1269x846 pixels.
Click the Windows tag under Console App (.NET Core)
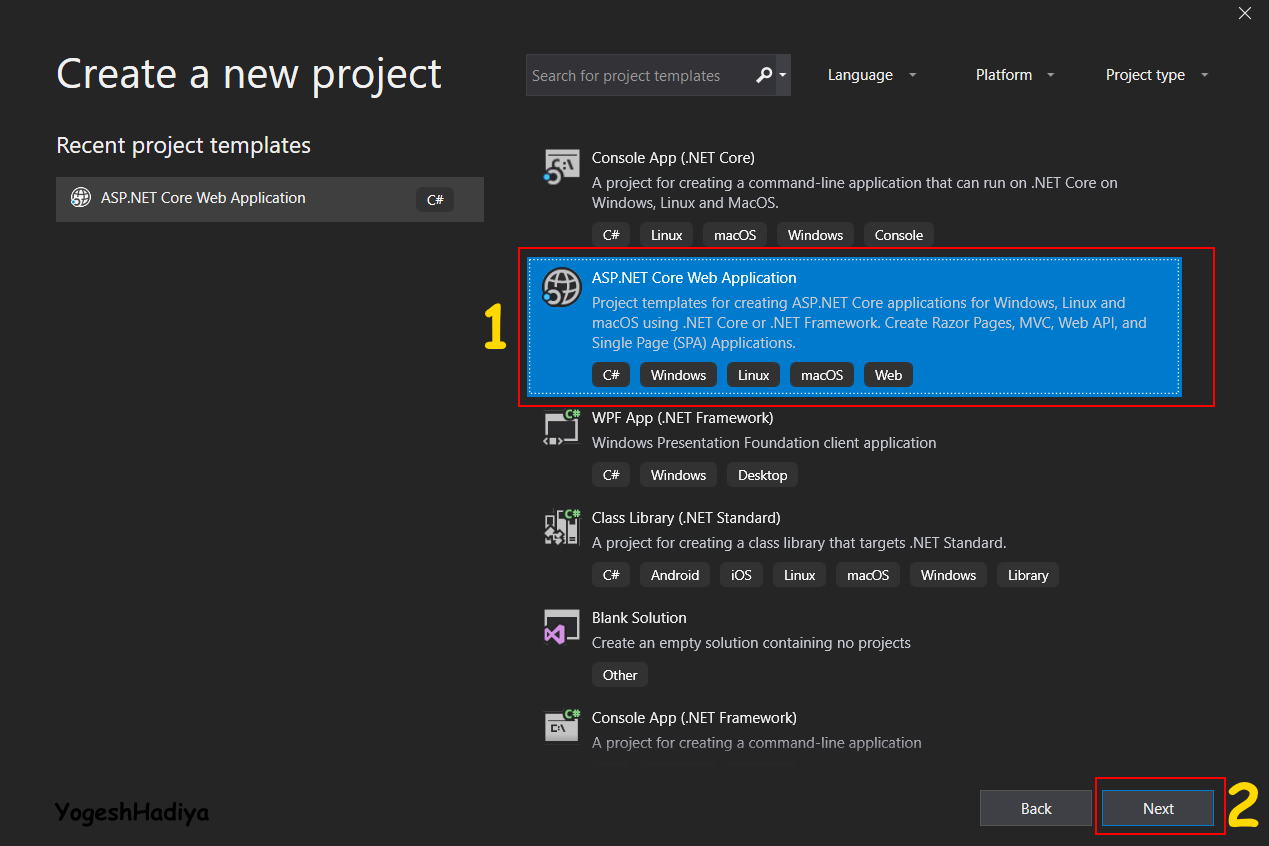coord(815,235)
